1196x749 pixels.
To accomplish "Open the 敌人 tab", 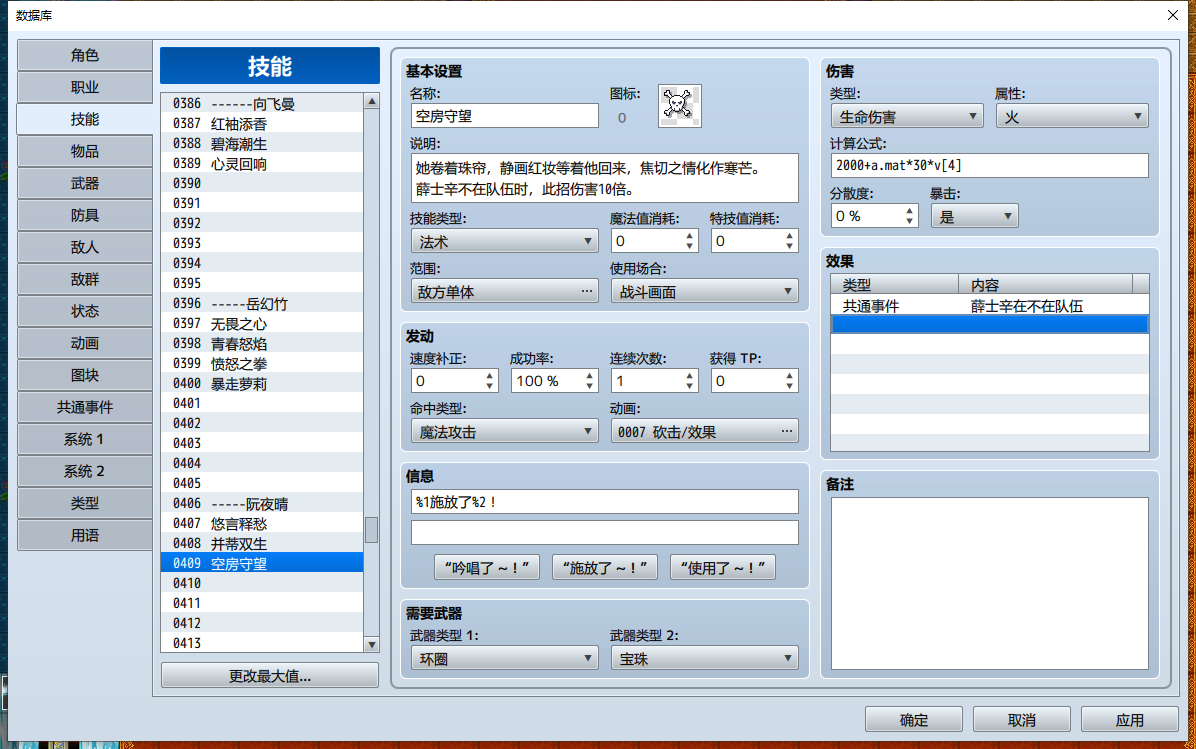I will (85, 247).
